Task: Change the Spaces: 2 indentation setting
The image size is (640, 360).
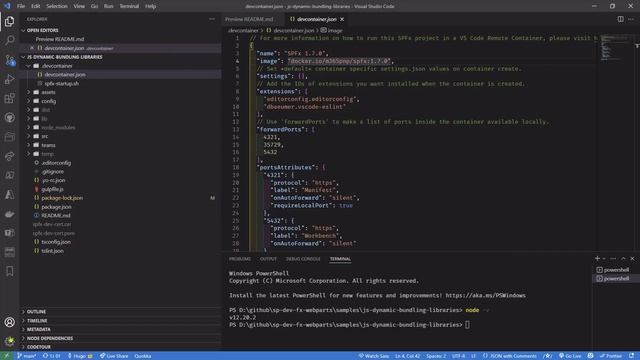Action: click(x=436, y=356)
